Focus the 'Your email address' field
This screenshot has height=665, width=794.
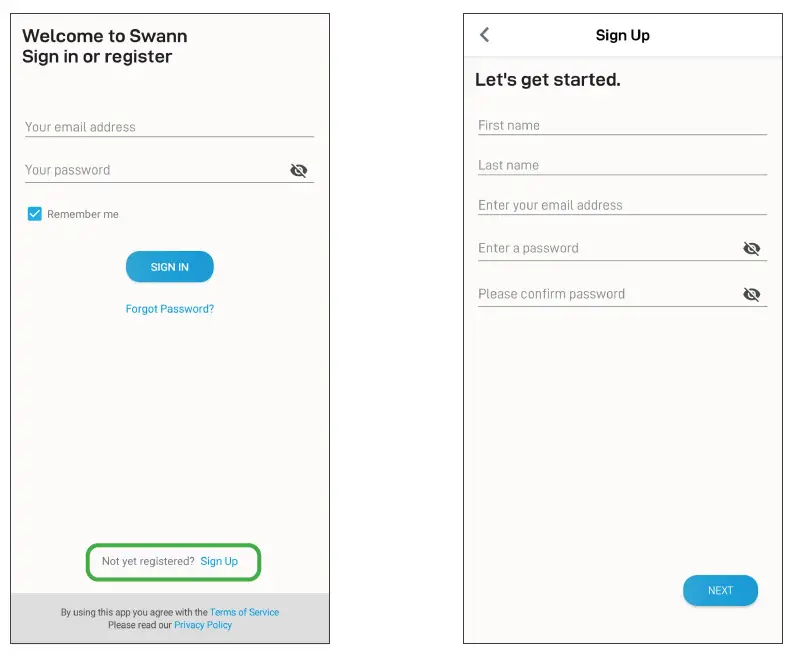click(168, 127)
